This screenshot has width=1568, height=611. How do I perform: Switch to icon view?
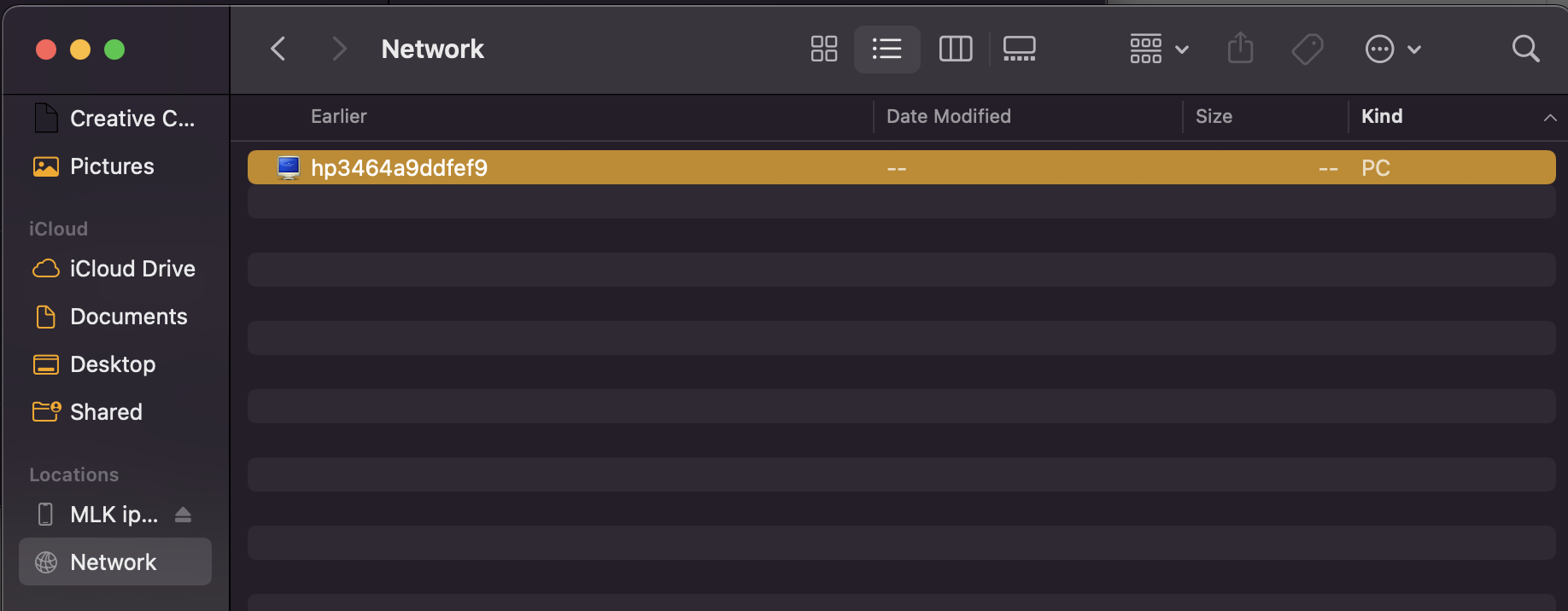click(x=823, y=49)
